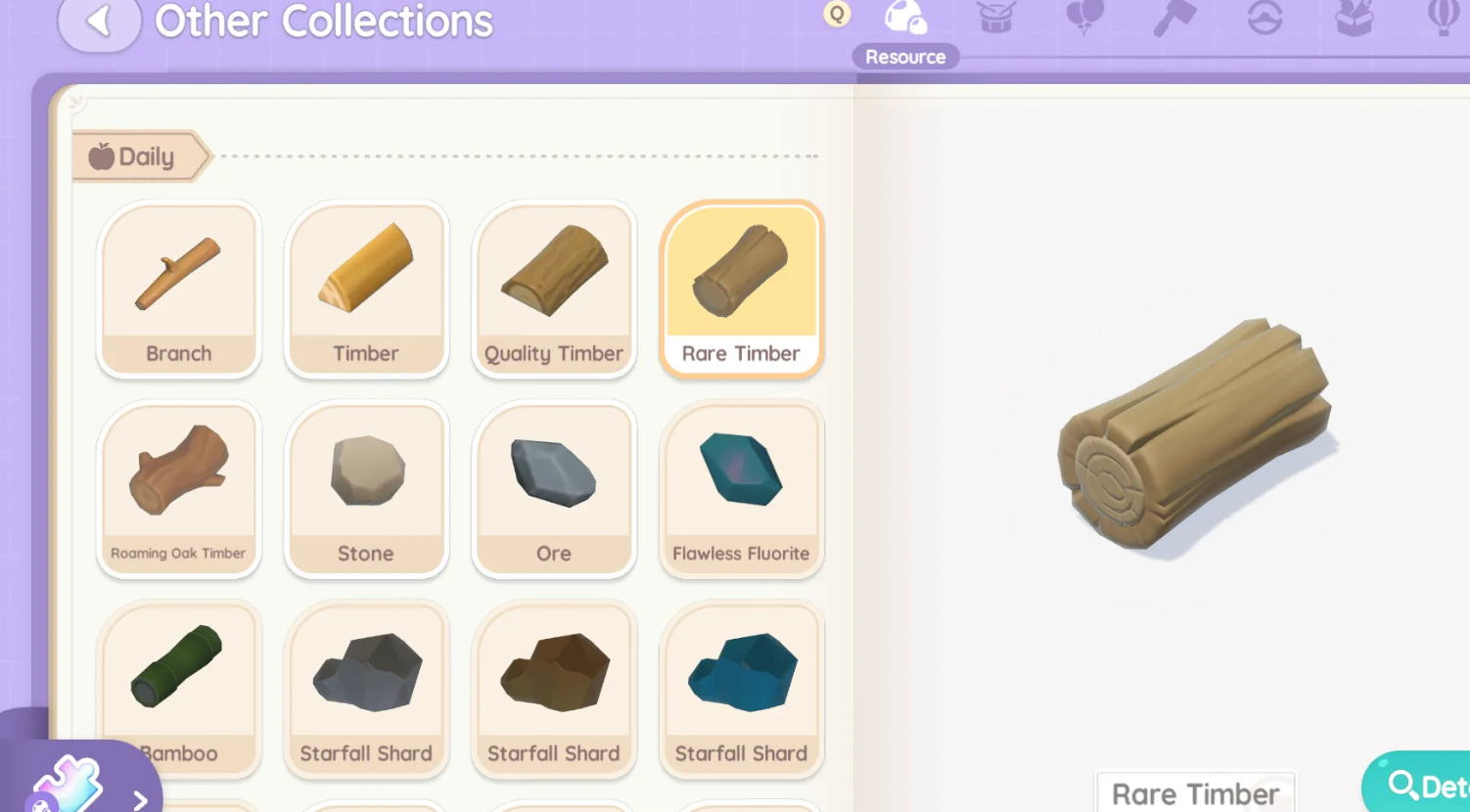
Task: Select the Resource category tab icon
Action: coord(904,18)
